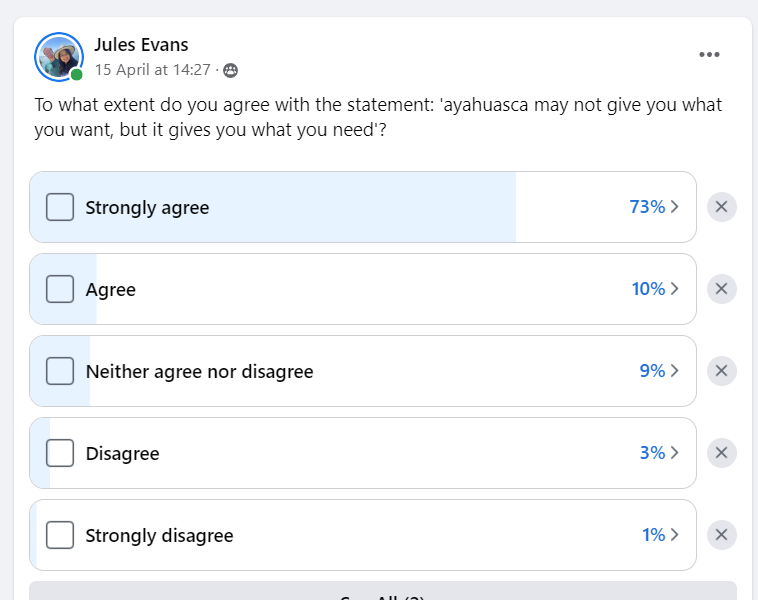Select the Neither agree nor disagree checkbox
The height and width of the screenshot is (600, 758).
click(x=60, y=371)
